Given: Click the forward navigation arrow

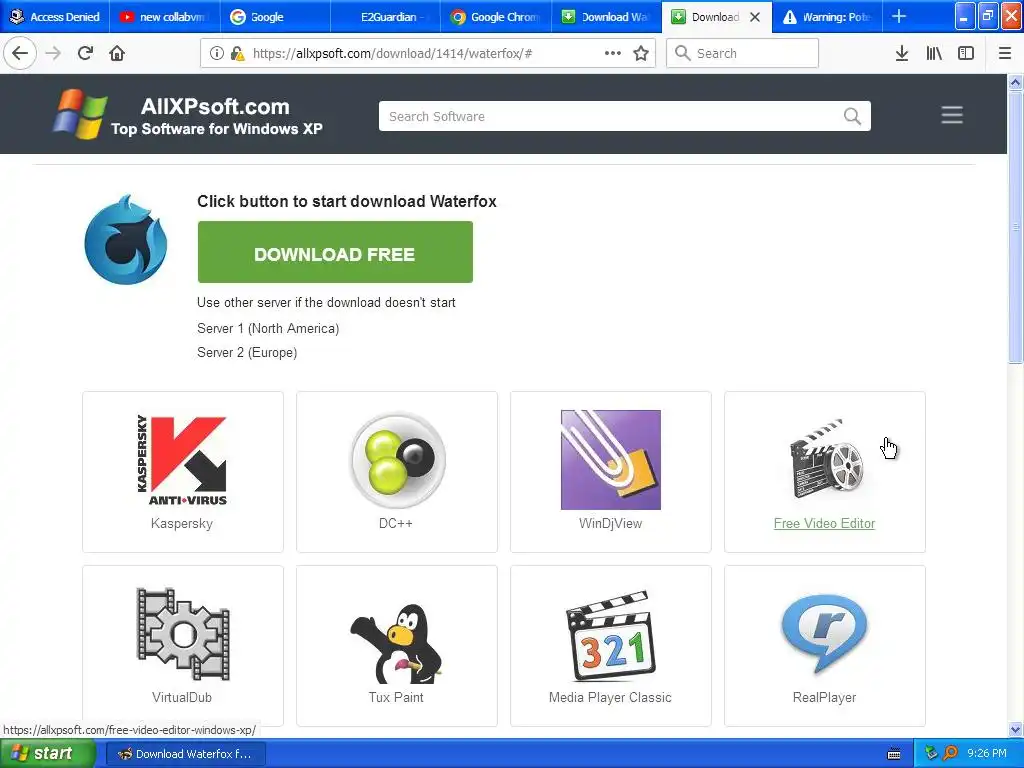Looking at the screenshot, I should pos(53,53).
